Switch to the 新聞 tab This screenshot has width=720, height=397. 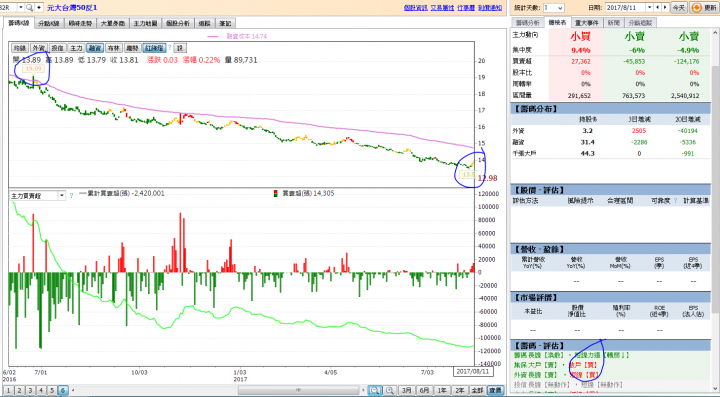613,22
